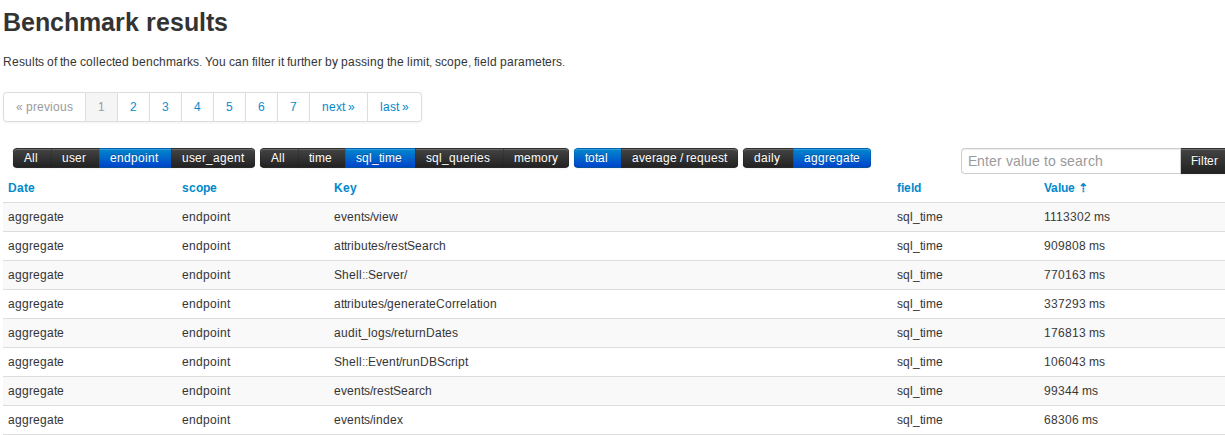The image size is (1225, 435).
Task: Toggle the 'endpoint' scope filter
Action: pos(134,158)
